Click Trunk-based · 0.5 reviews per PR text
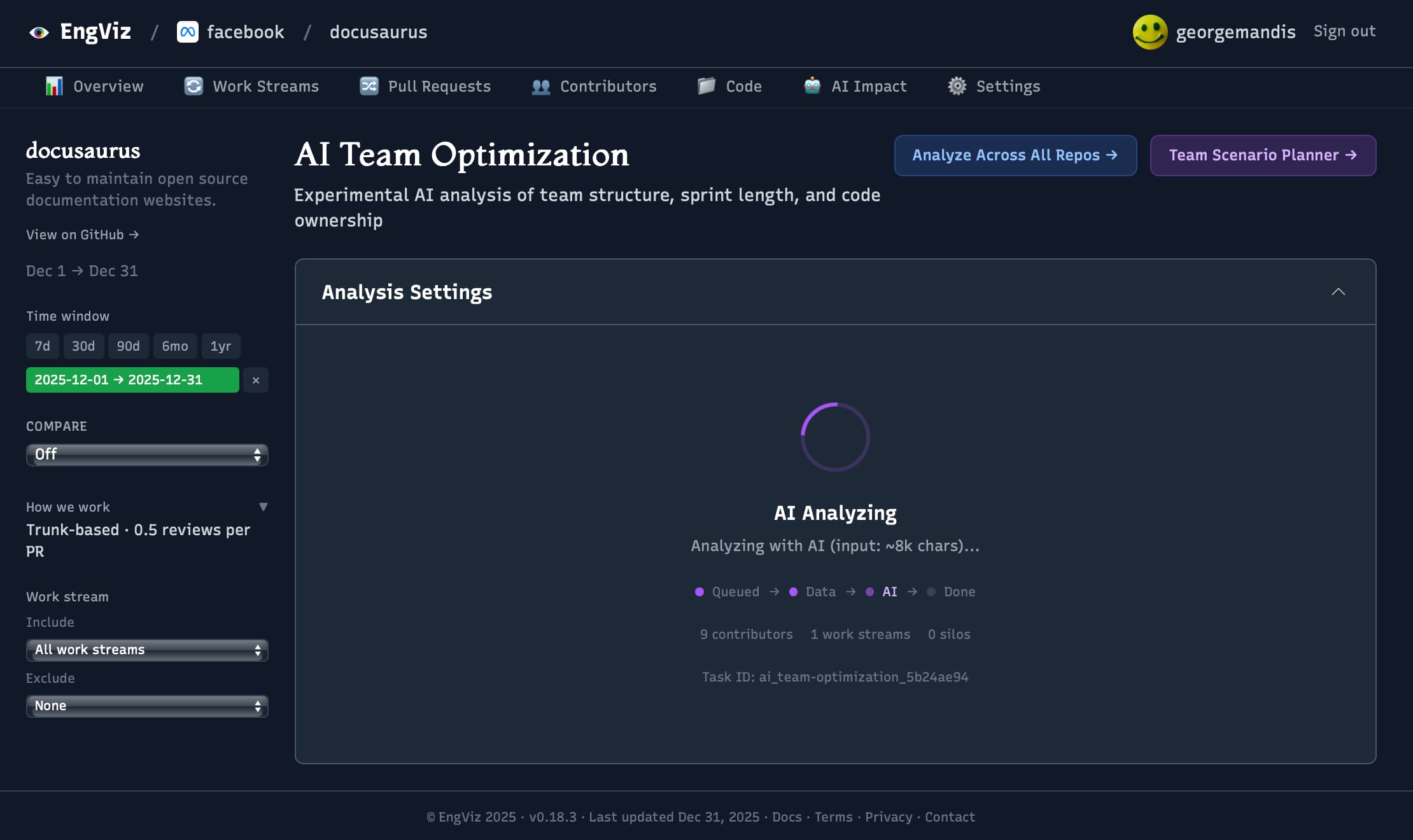Screen dimensions: 1413x840 coord(138,541)
